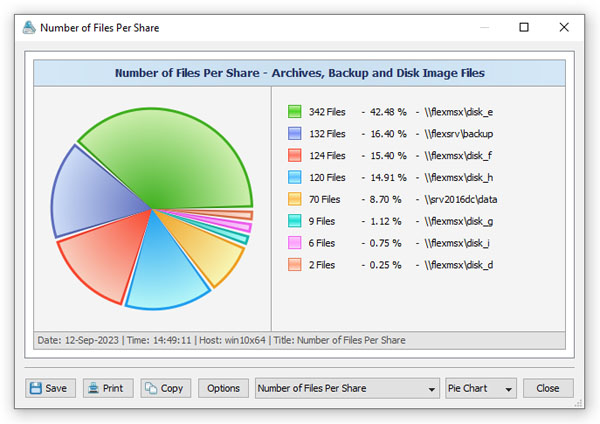Click the orange srv2016dc data legend swatch
This screenshot has height=424, width=600.
[294, 199]
